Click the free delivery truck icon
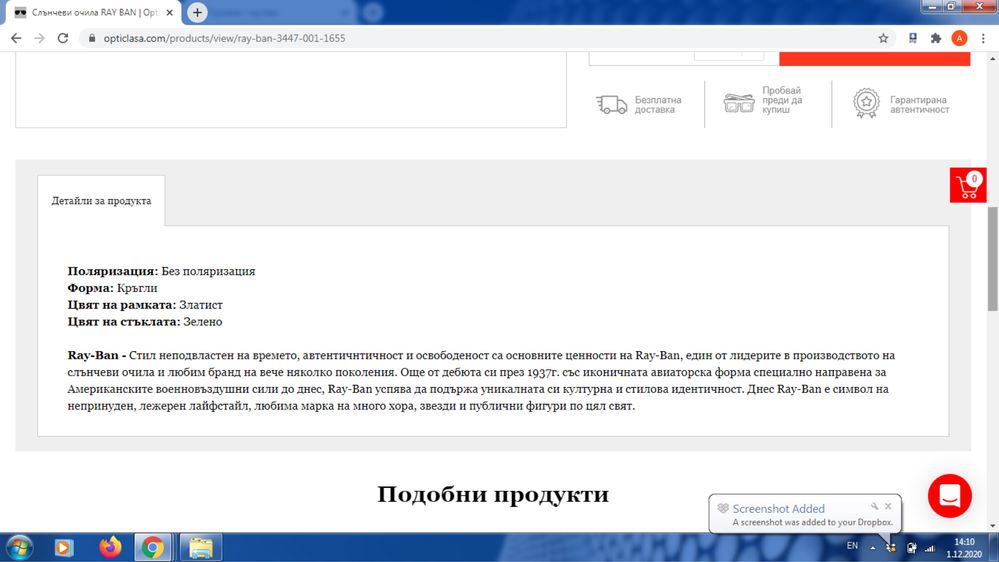This screenshot has width=999, height=562. [612, 104]
